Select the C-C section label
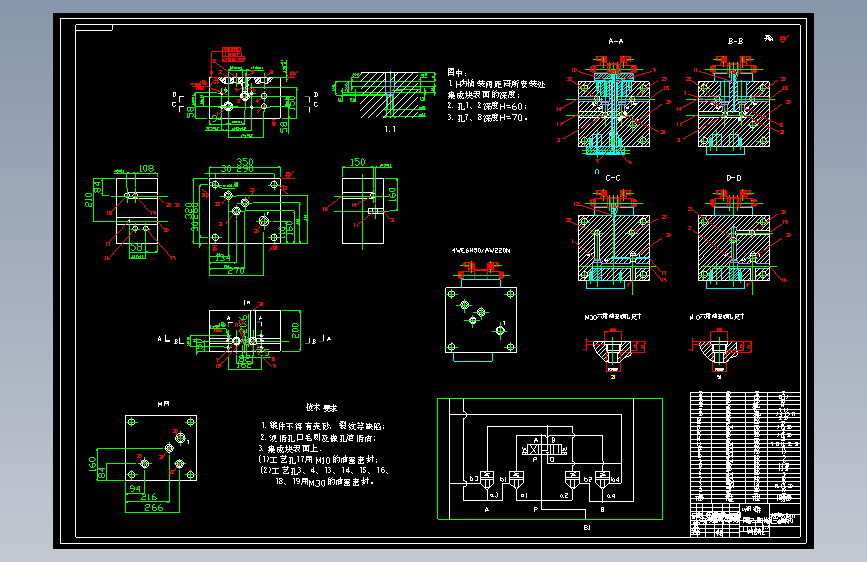This screenshot has height=562, width=867. pos(613,178)
